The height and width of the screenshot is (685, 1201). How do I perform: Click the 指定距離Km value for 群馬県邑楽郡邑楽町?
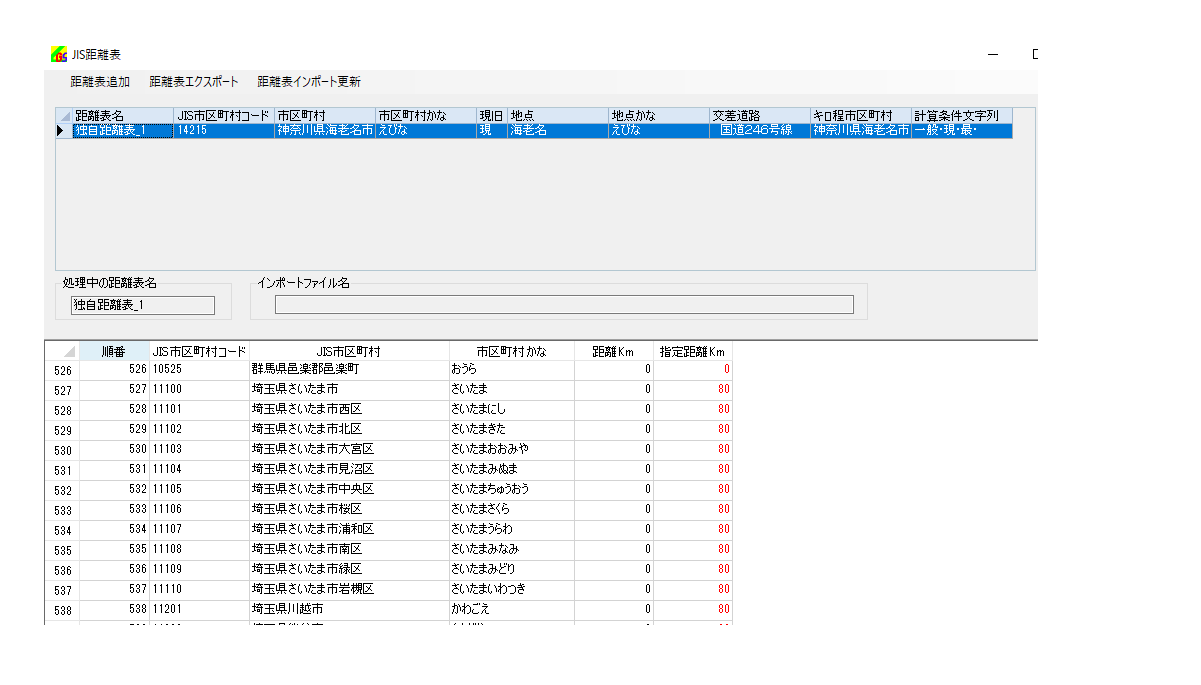coord(693,369)
